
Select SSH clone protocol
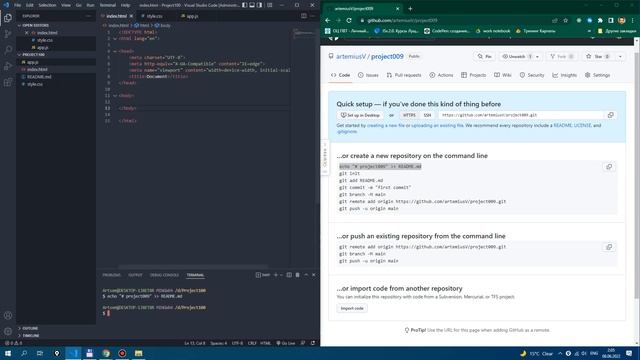point(427,115)
